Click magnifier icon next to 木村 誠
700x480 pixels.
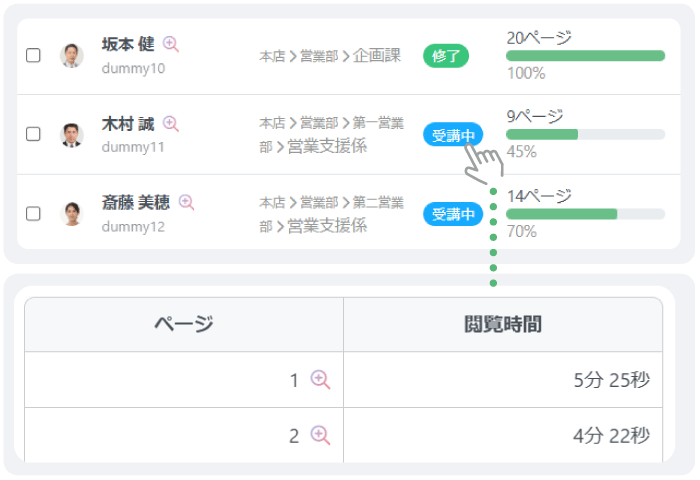point(171,123)
